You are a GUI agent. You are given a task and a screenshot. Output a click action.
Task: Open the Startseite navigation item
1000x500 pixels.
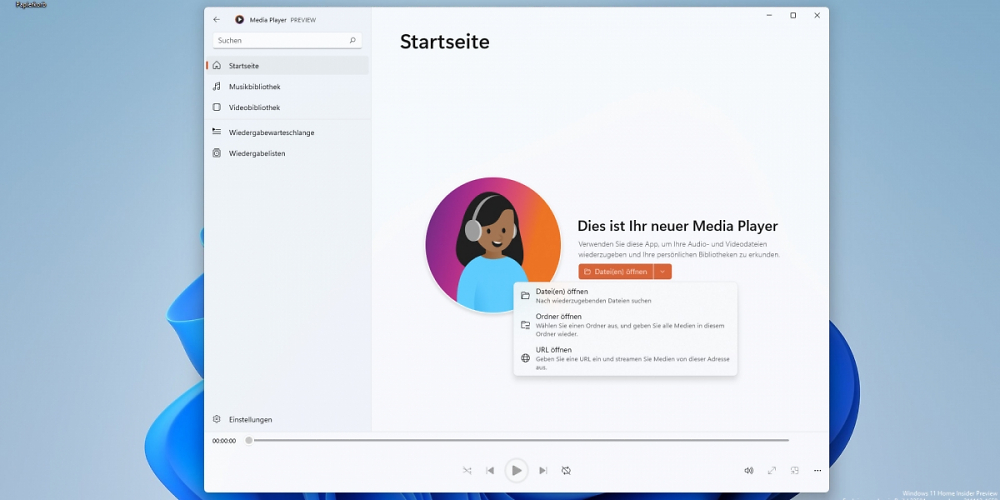click(x=287, y=66)
